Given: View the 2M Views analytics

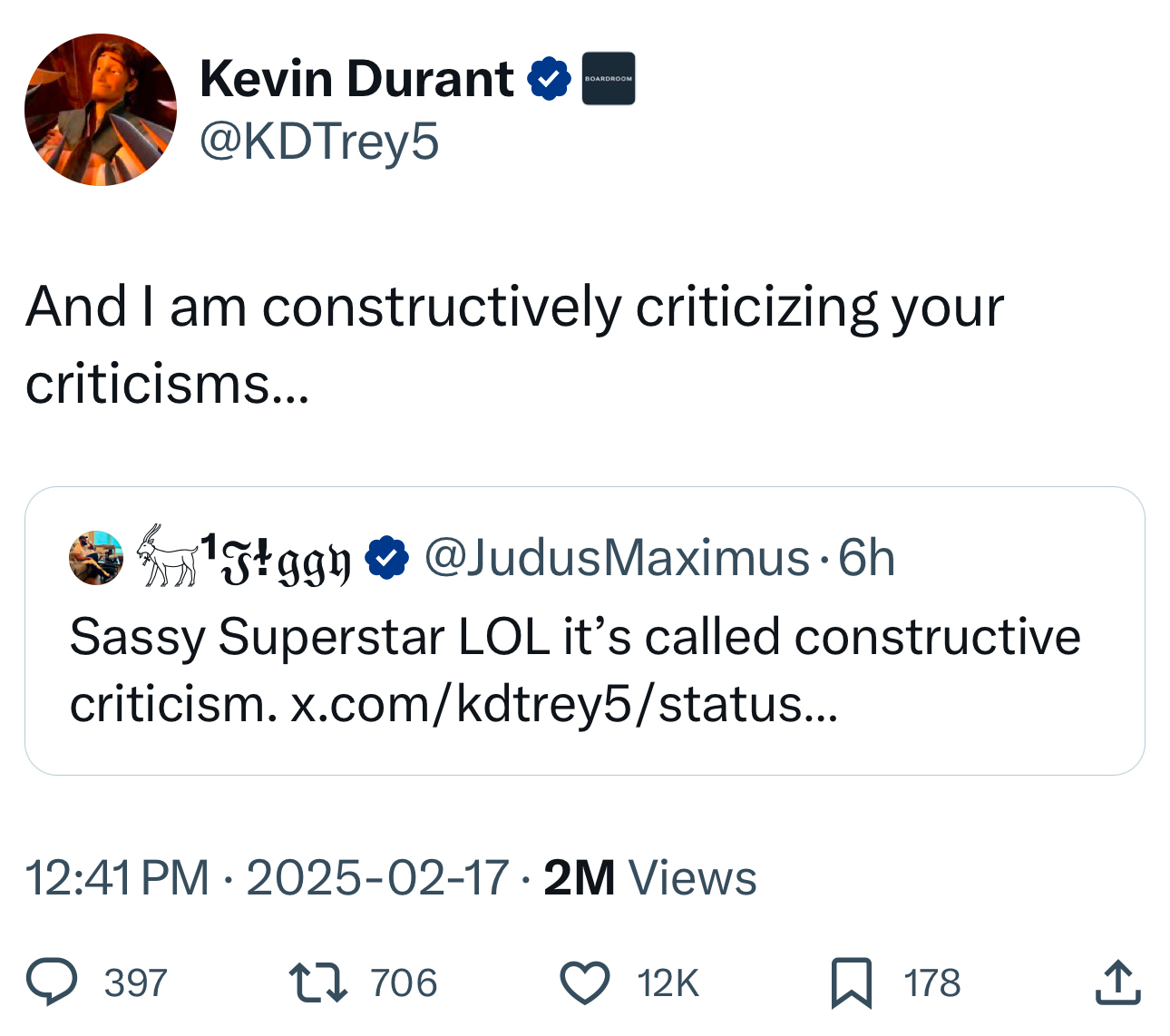Looking at the screenshot, I should point(649,878).
